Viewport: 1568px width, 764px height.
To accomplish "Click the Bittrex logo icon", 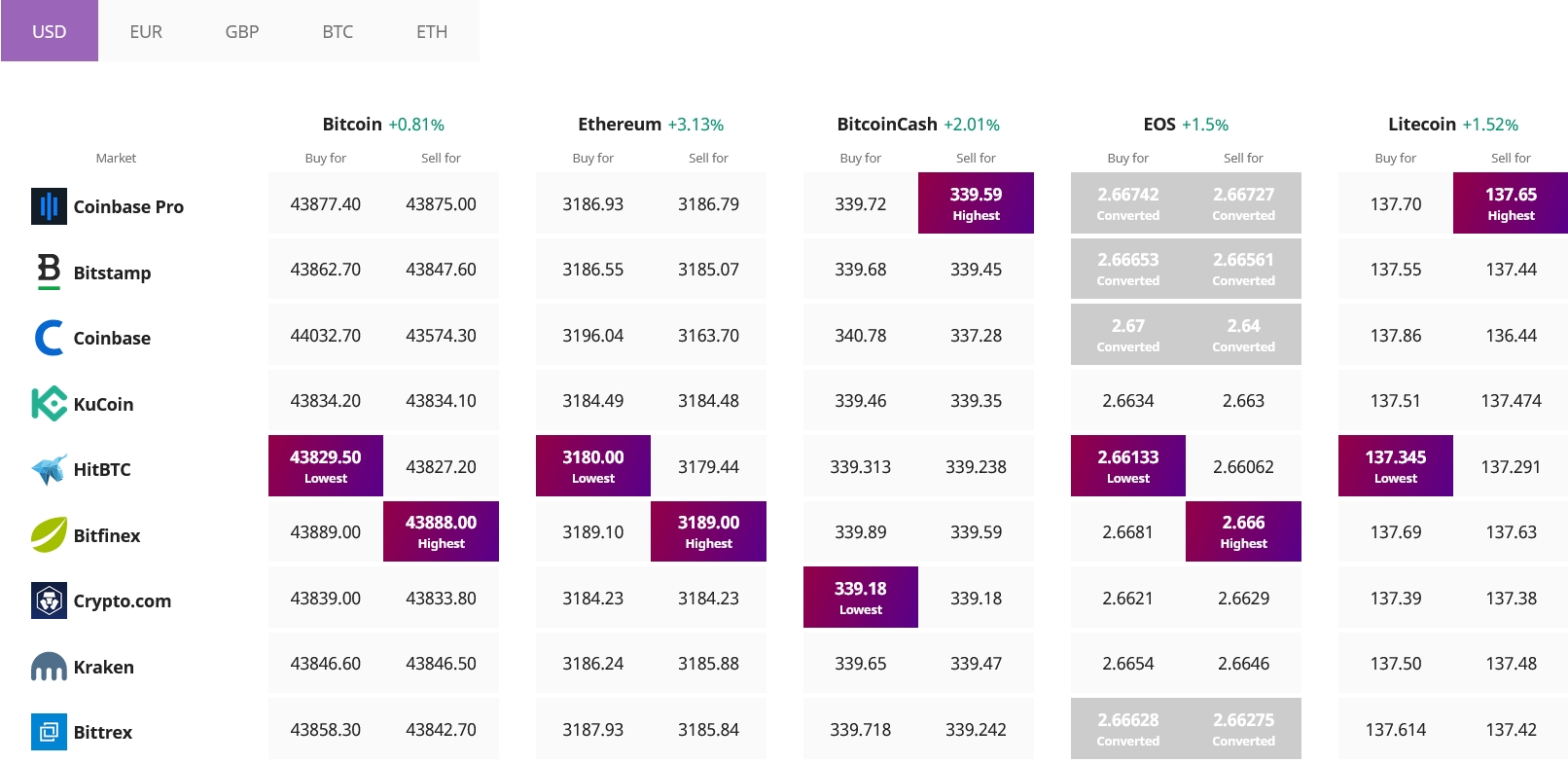I will pyautogui.click(x=49, y=732).
